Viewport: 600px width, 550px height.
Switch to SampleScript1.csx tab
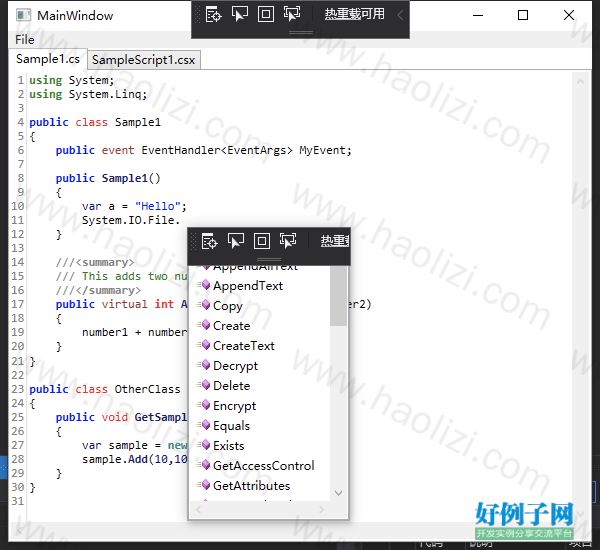[x=143, y=60]
